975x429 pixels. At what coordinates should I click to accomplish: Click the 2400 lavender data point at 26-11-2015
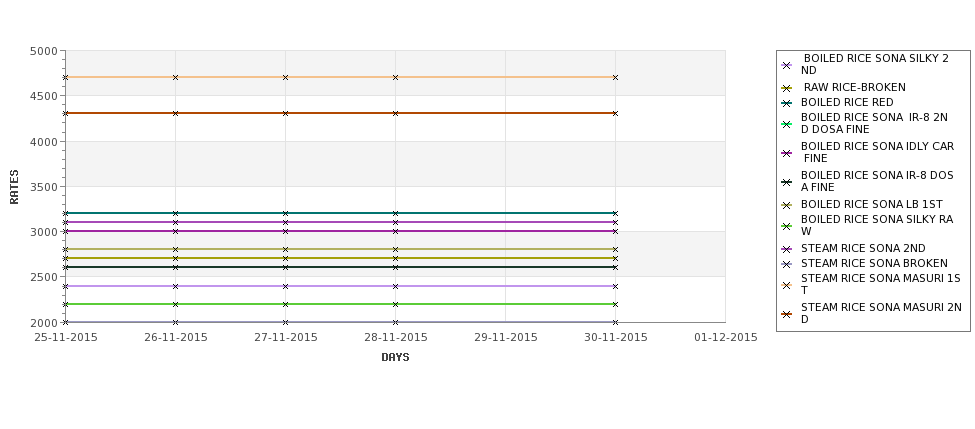point(175,287)
